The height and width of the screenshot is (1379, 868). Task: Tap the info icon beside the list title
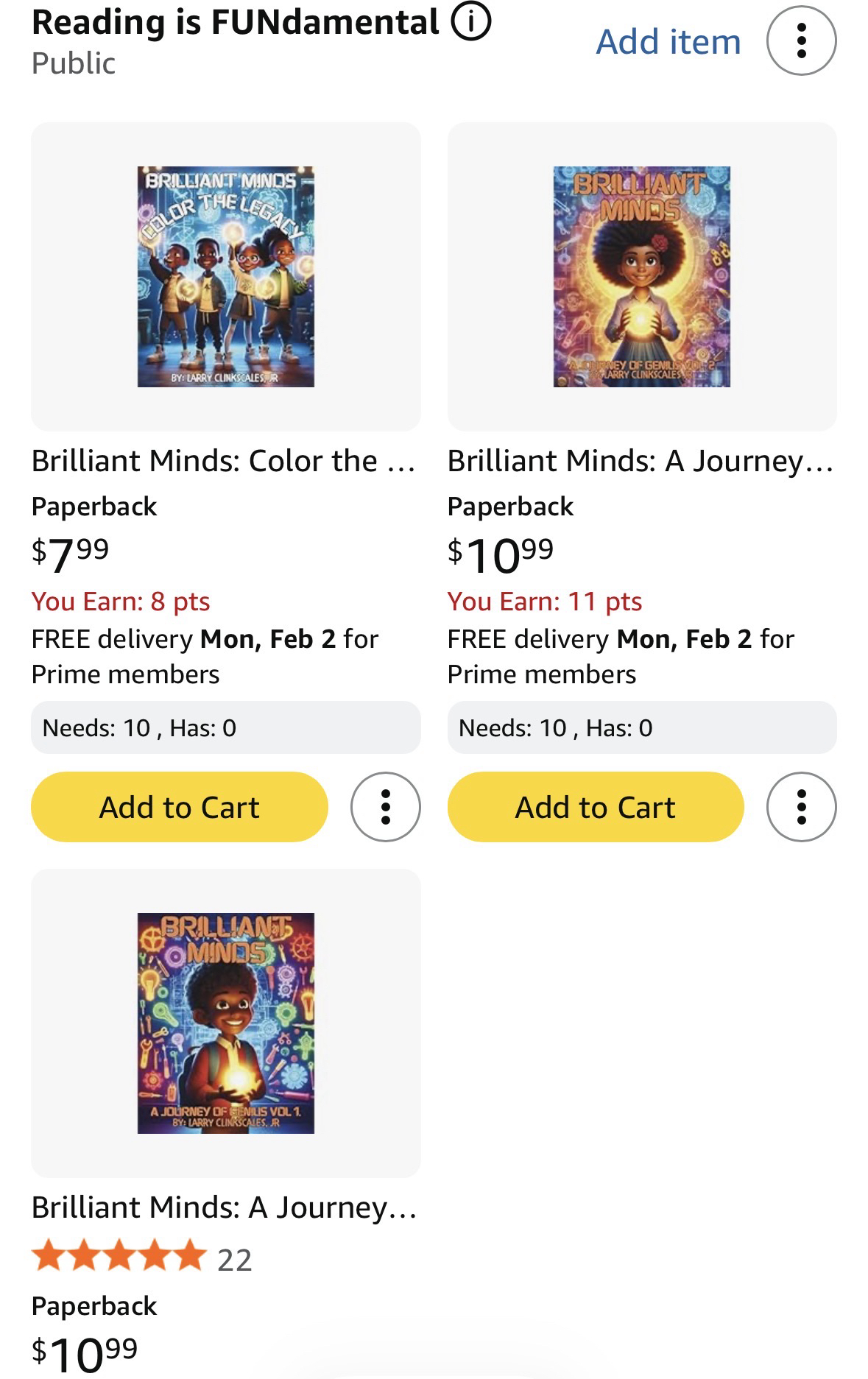pyautogui.click(x=471, y=22)
